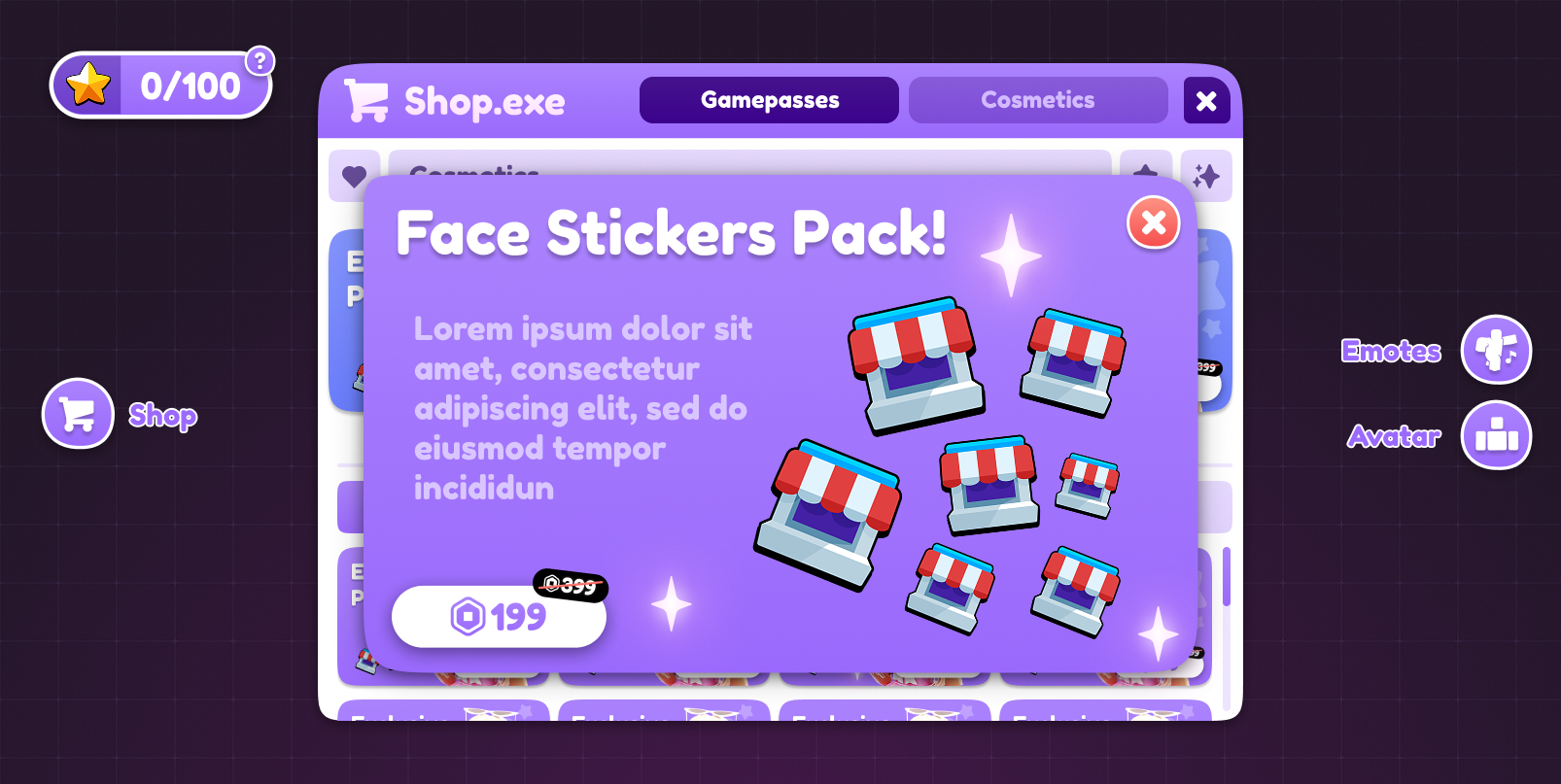Image resolution: width=1561 pixels, height=784 pixels.
Task: Click the question mark help badge
Action: pos(260,61)
